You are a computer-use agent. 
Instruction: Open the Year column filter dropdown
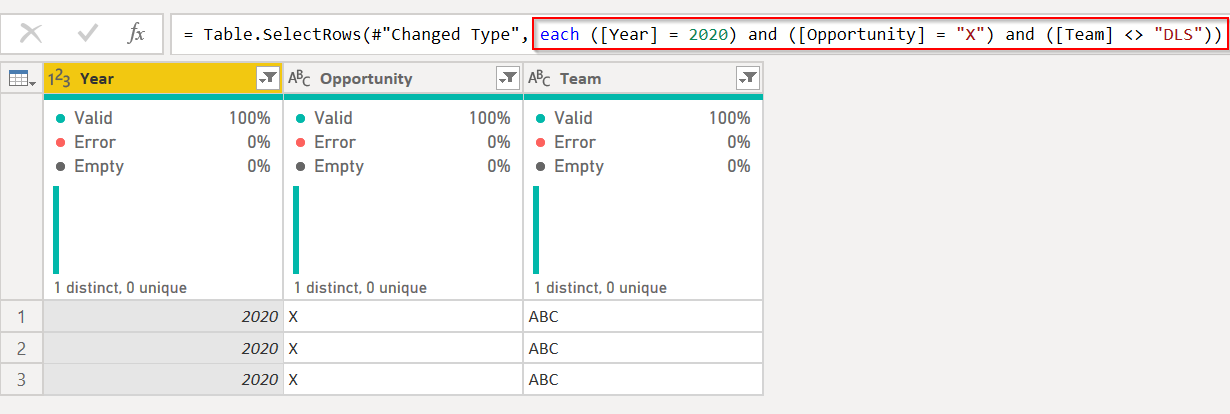[267, 78]
